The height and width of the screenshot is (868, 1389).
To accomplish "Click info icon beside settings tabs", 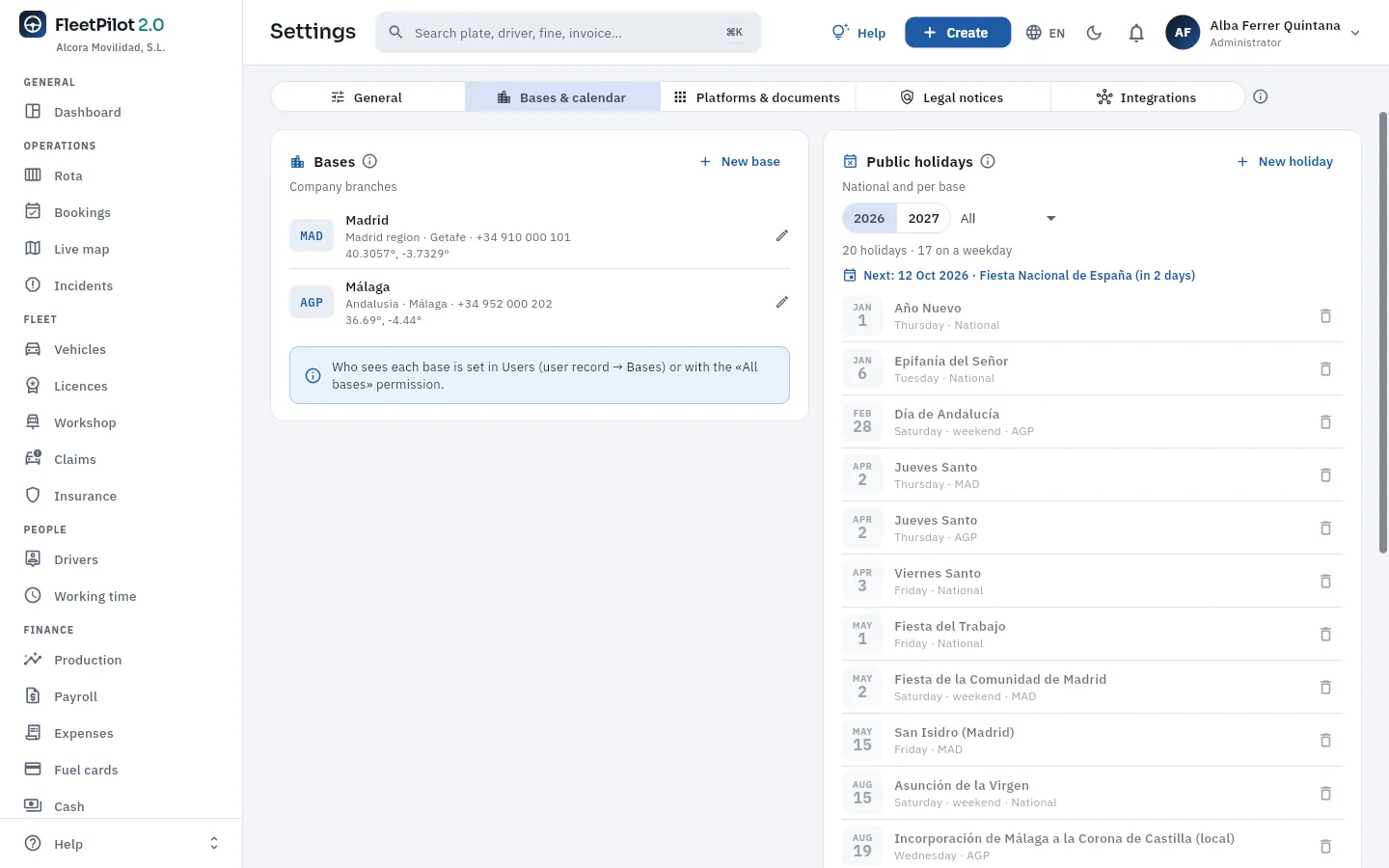I will [1260, 96].
